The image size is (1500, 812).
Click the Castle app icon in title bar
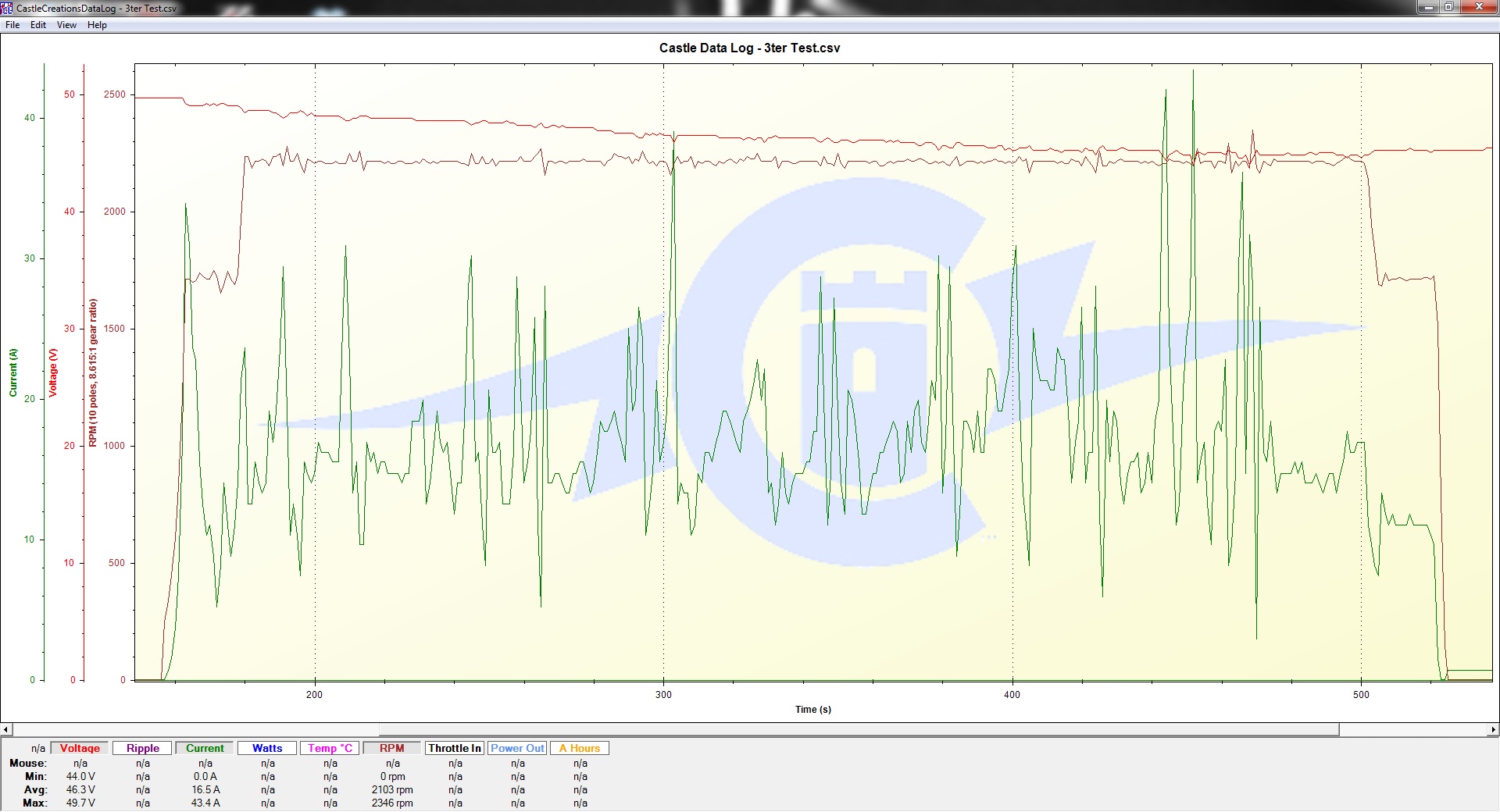[7, 8]
